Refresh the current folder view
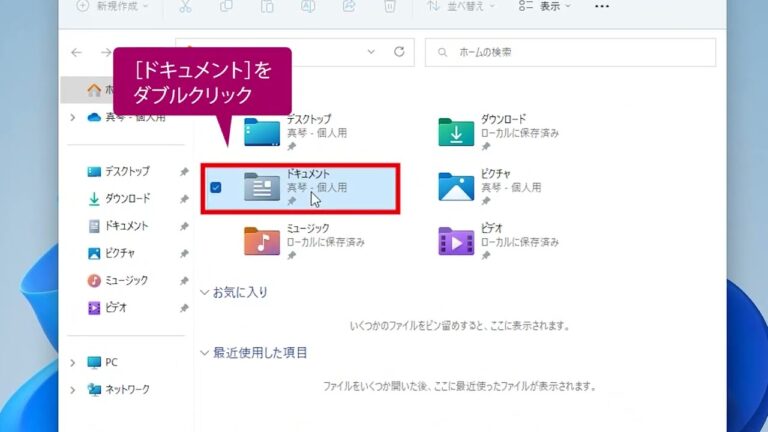The image size is (768, 432). [399, 52]
